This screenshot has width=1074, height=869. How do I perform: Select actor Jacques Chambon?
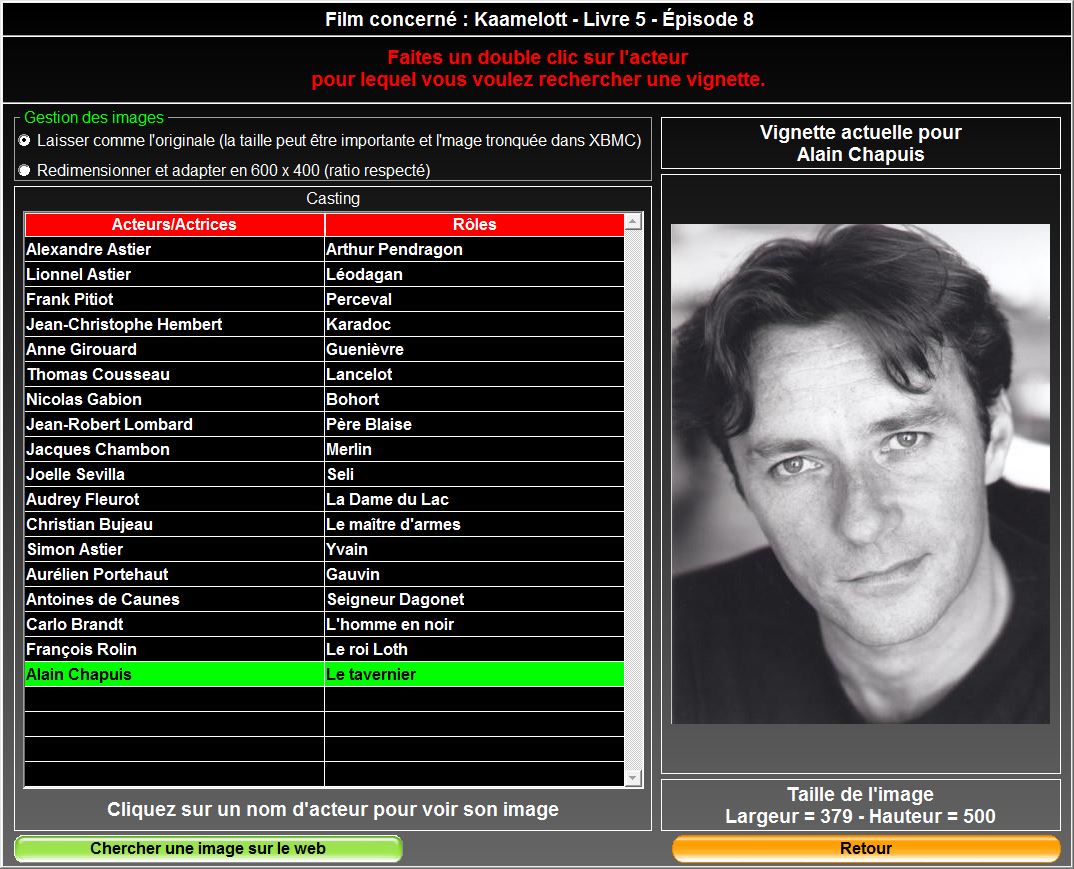pyautogui.click(x=174, y=449)
